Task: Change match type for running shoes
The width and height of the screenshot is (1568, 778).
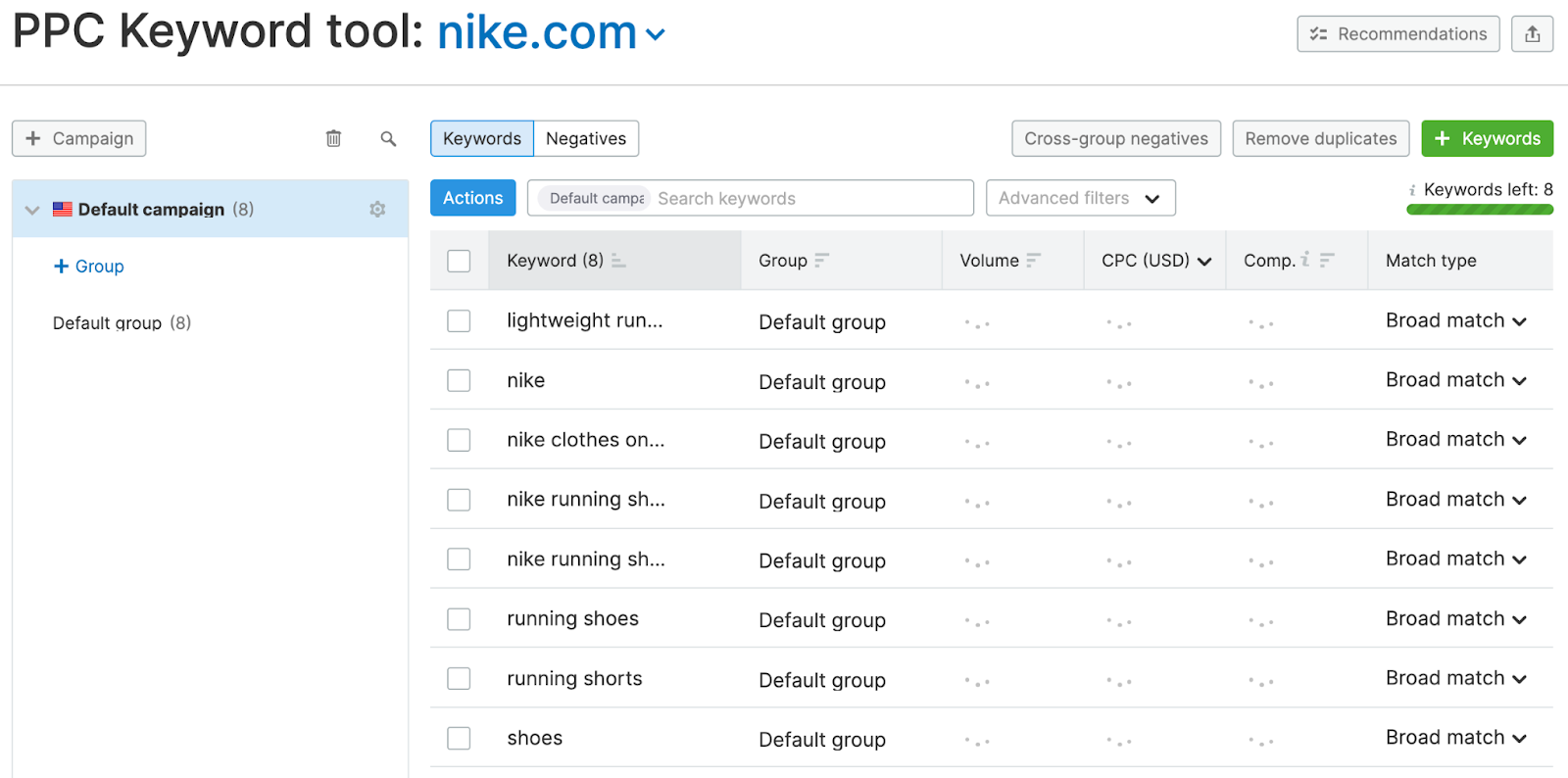Action: coord(1456,618)
